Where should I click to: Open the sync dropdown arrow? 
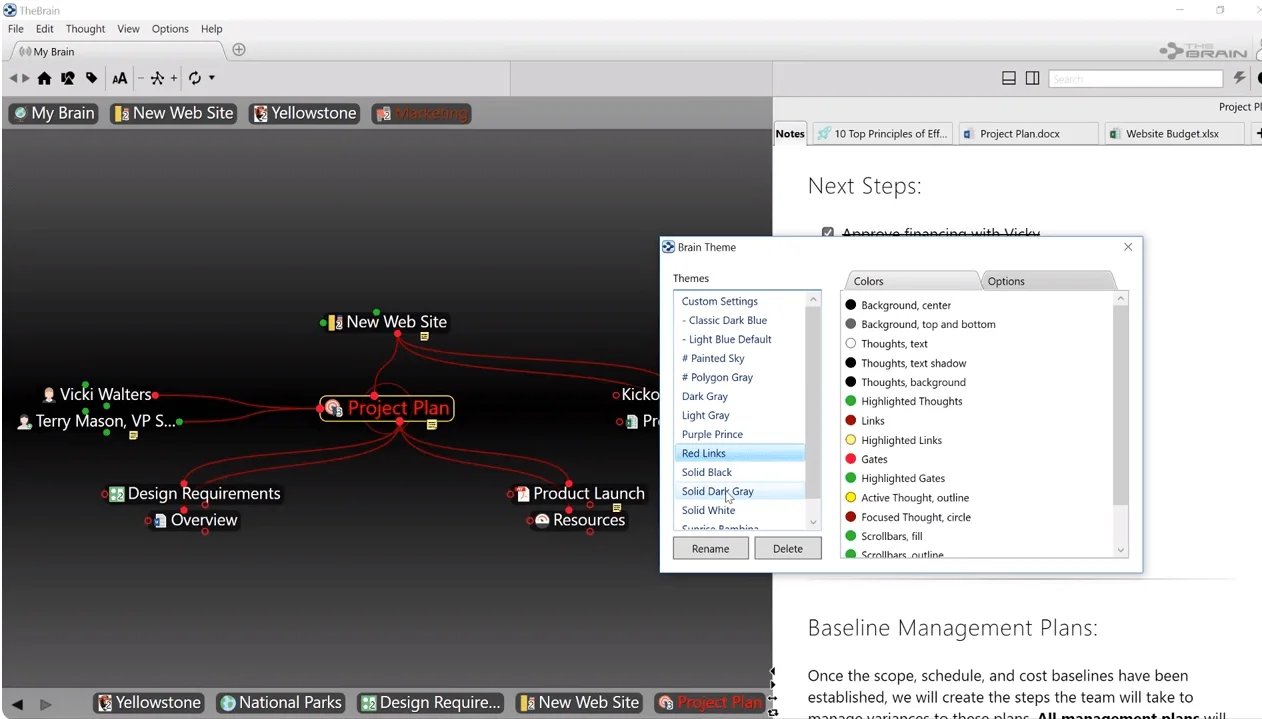[x=212, y=78]
